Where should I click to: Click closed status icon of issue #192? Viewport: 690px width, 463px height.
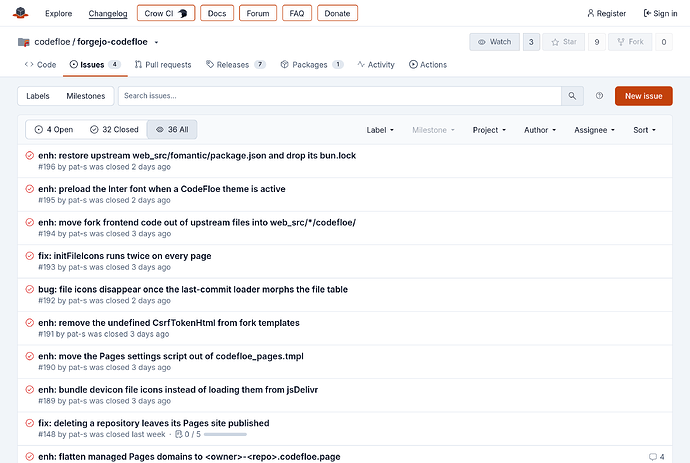tap(29, 289)
